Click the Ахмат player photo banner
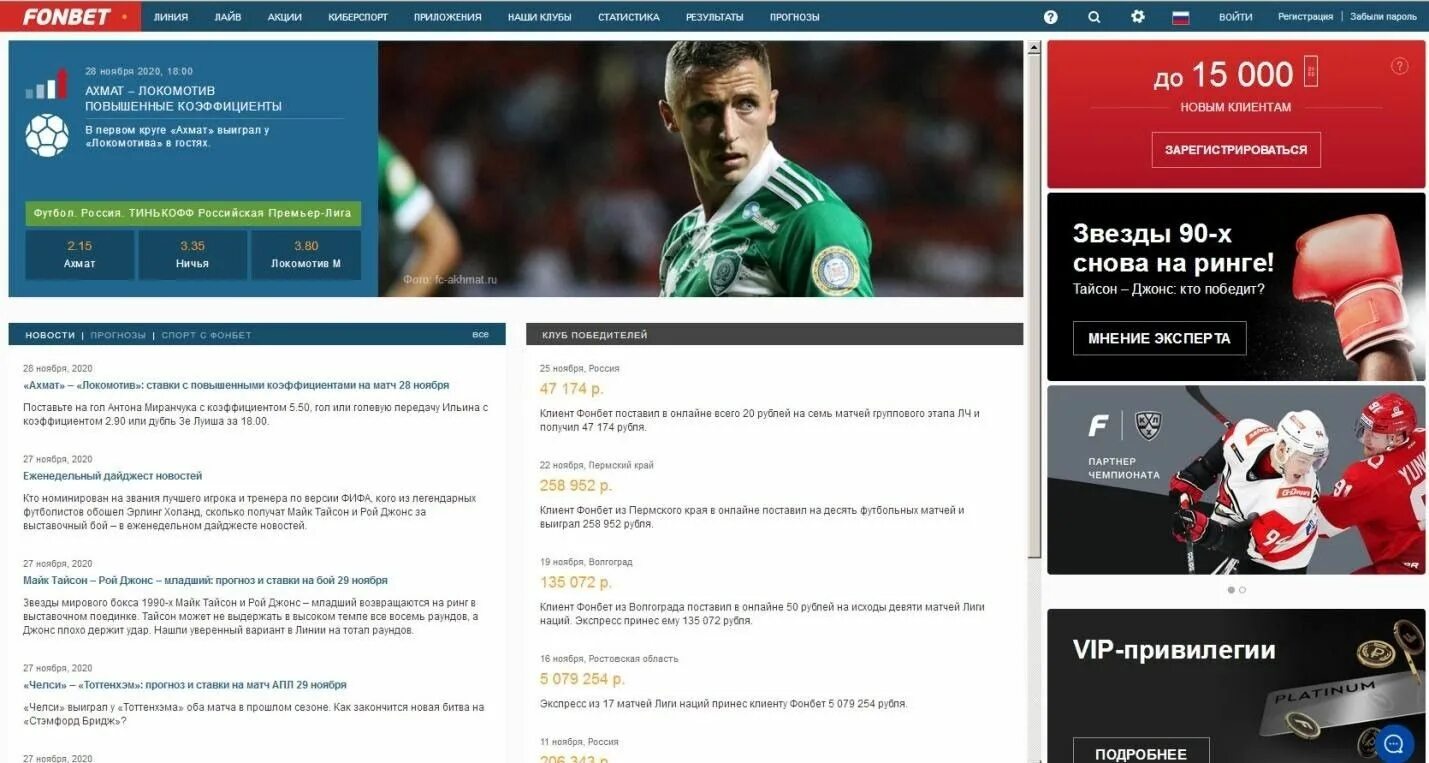The height and width of the screenshot is (763, 1429). point(701,169)
